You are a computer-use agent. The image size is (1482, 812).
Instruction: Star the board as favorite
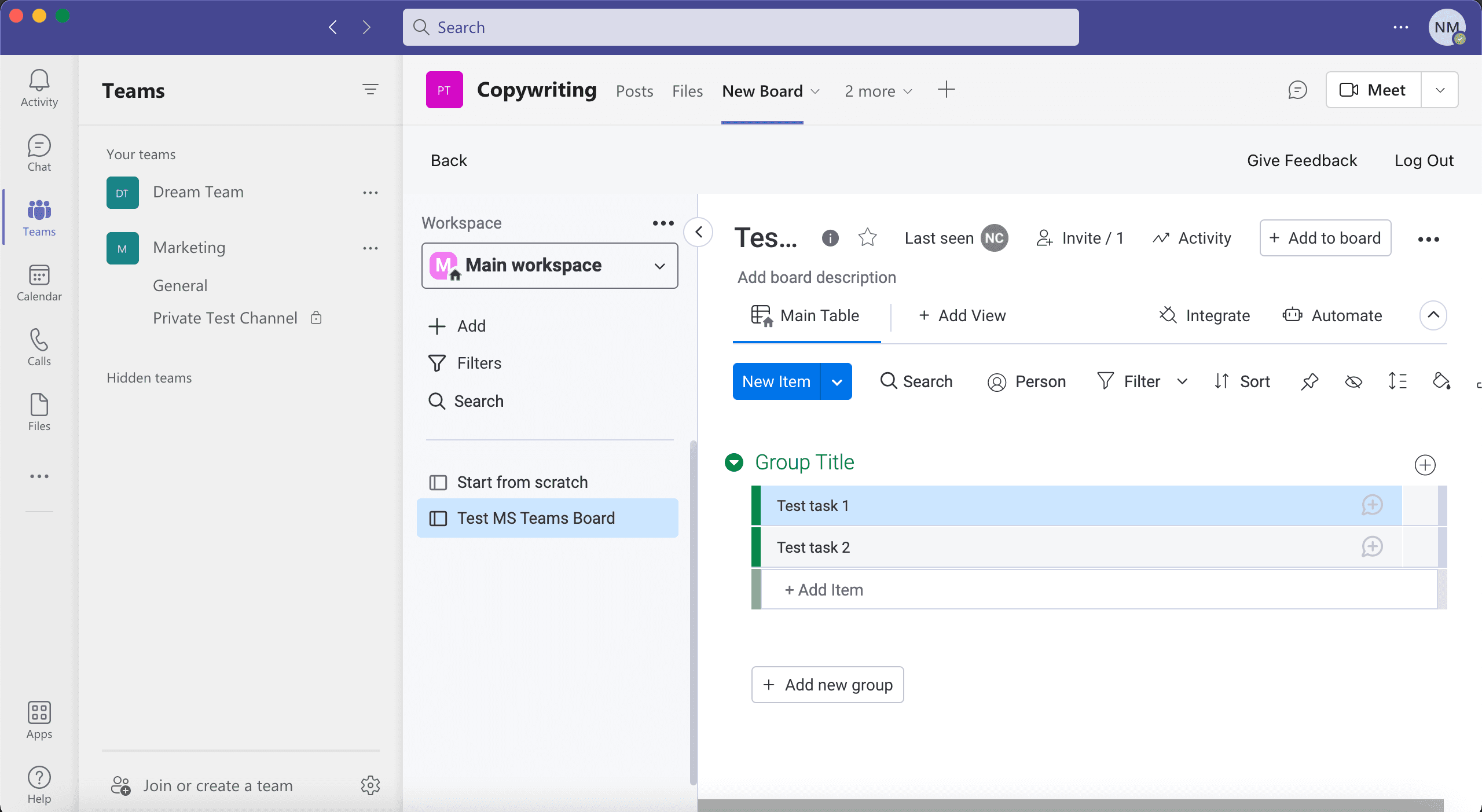point(867,238)
